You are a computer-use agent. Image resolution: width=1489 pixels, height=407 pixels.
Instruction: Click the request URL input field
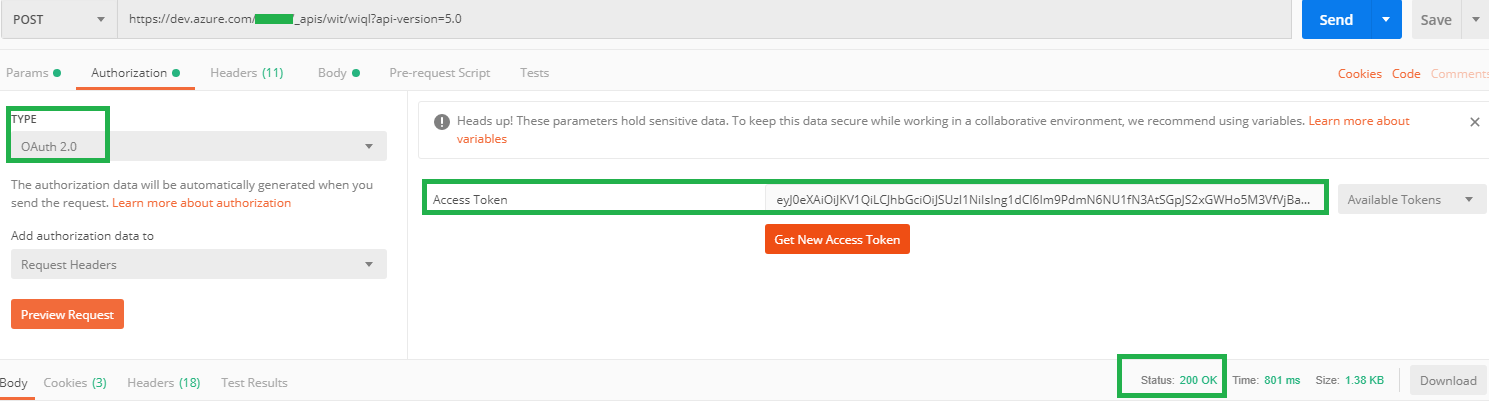coord(700,20)
